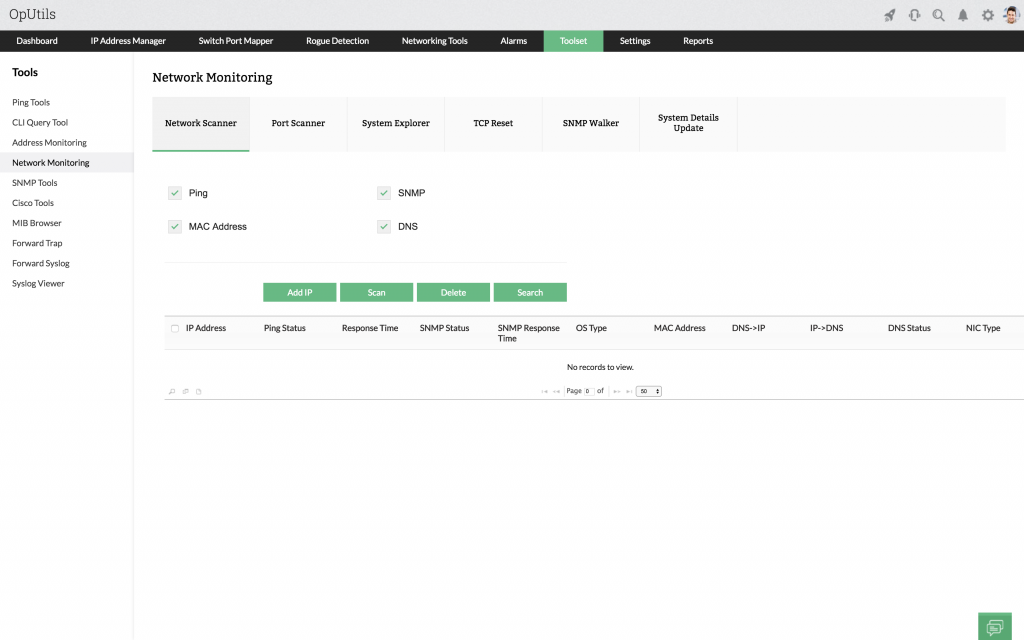The width and height of the screenshot is (1024, 640).
Task: Click the Add IP button
Action: point(300,292)
